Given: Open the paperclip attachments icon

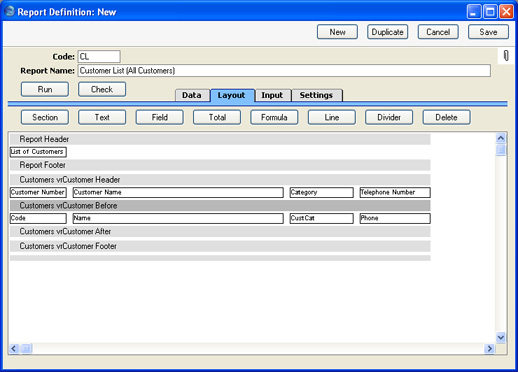Looking at the screenshot, I should pyautogui.click(x=506, y=56).
